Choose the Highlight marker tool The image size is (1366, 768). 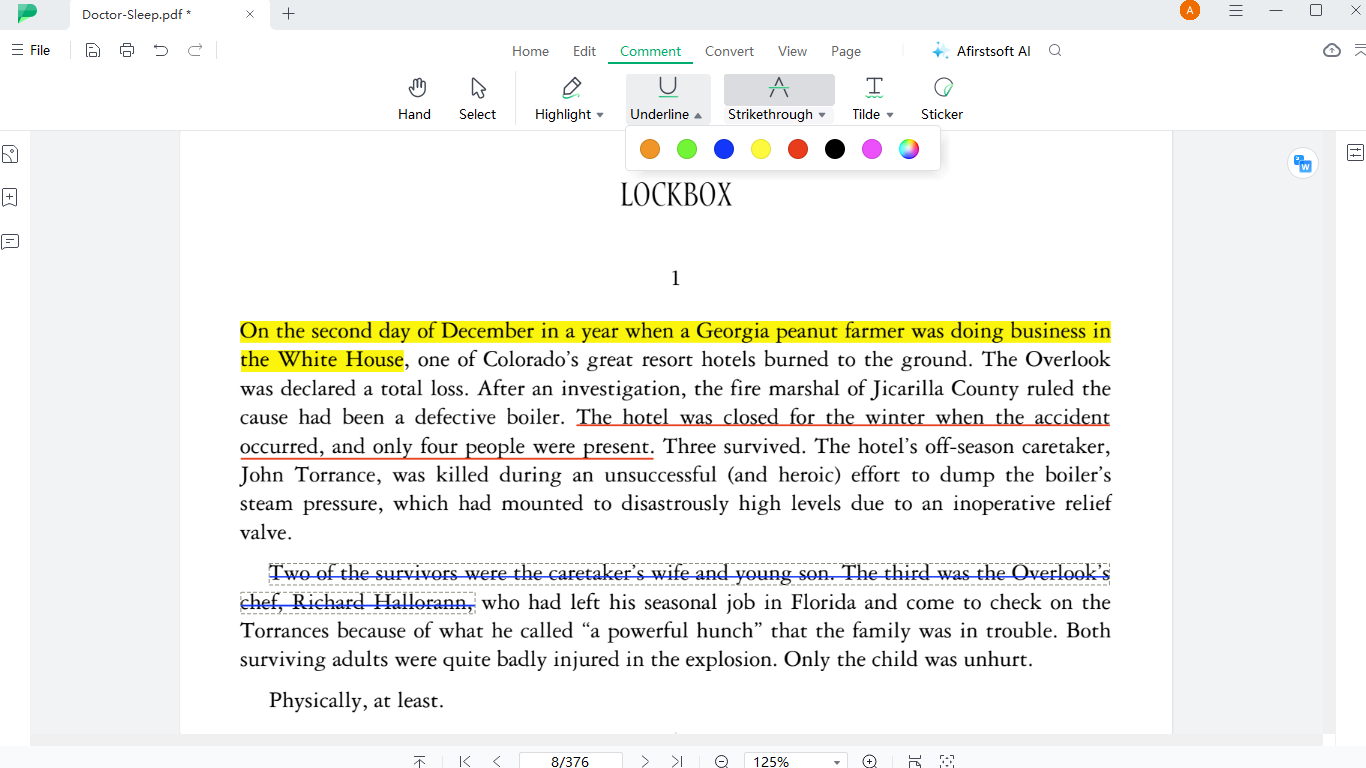[x=571, y=88]
